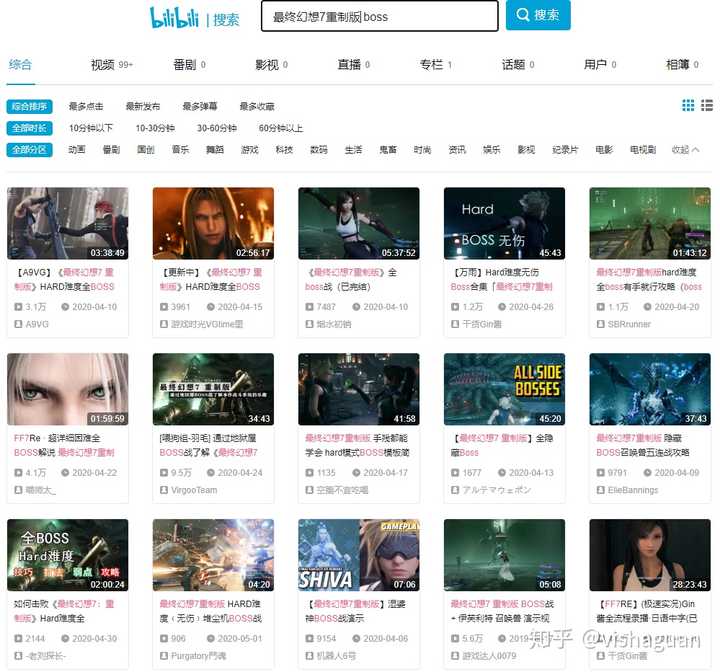Collapse filters with 收起 chevron

[685, 150]
